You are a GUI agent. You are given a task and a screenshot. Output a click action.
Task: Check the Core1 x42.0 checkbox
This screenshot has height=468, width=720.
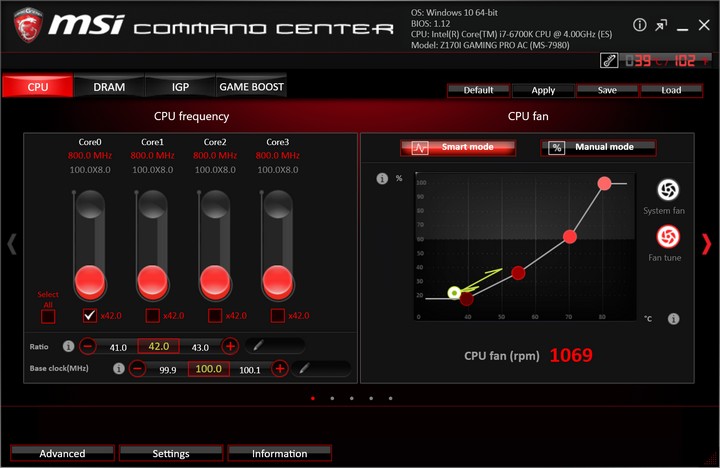click(152, 316)
